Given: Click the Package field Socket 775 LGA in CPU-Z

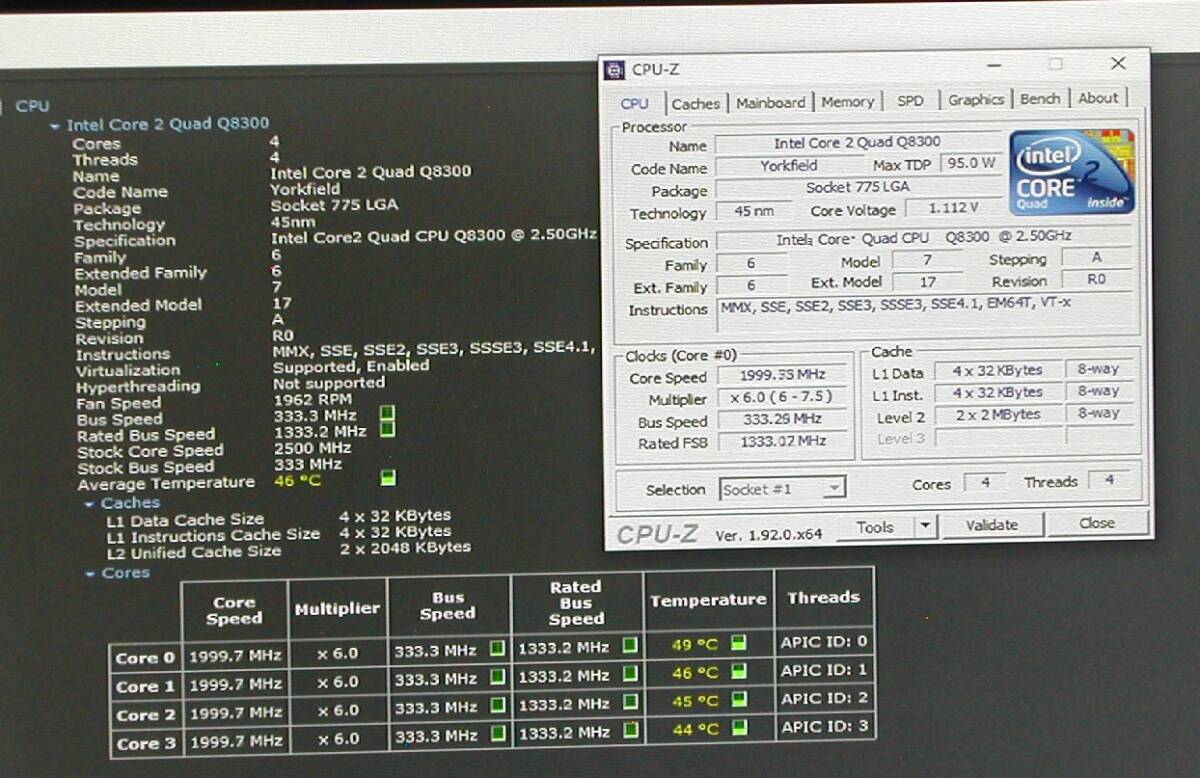Looking at the screenshot, I should pos(857,188).
